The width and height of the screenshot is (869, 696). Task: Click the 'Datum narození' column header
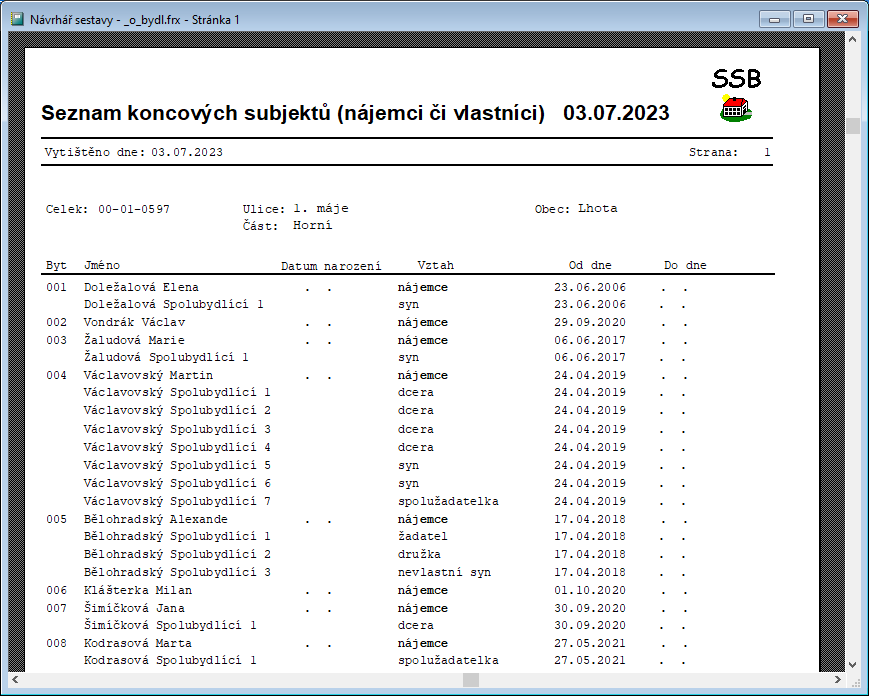point(331,266)
